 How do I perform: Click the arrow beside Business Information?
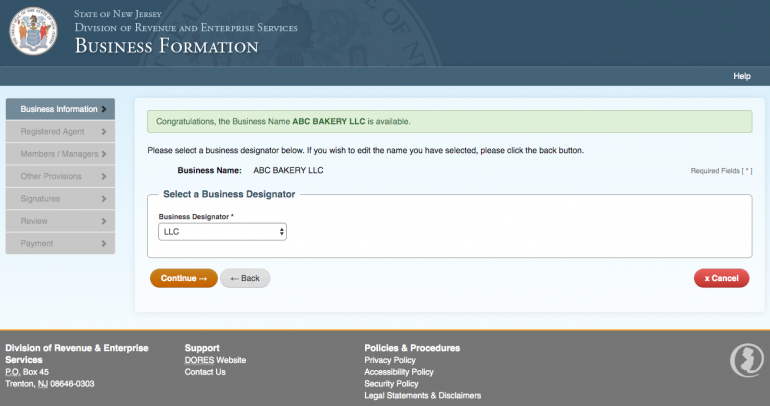(x=104, y=109)
